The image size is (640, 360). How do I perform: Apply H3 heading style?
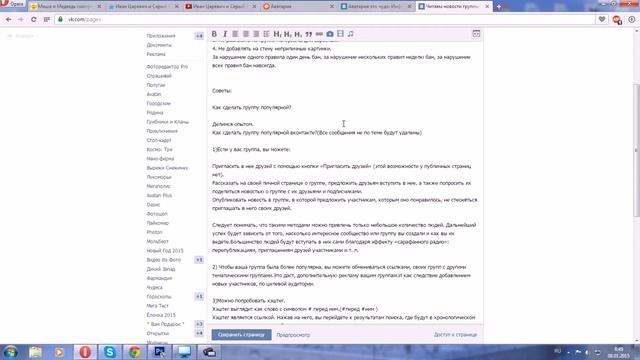coord(298,34)
